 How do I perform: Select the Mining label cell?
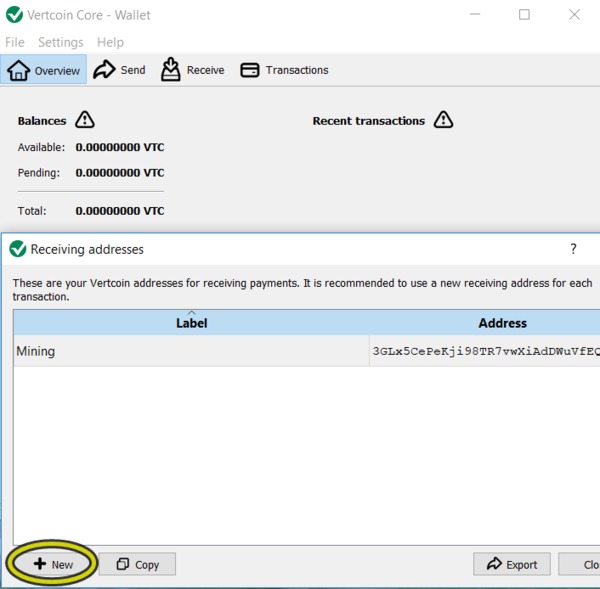click(191, 351)
